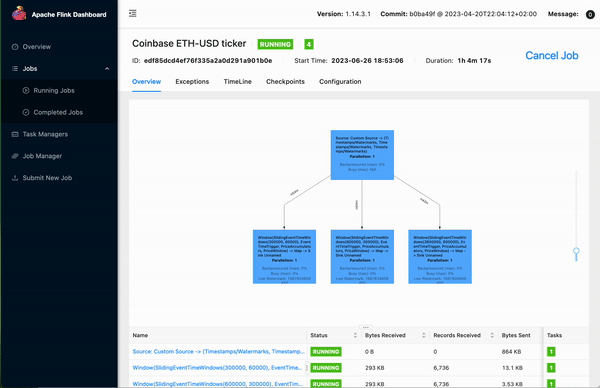
Task: Click the Job Manager build icon
Action: 15,156
